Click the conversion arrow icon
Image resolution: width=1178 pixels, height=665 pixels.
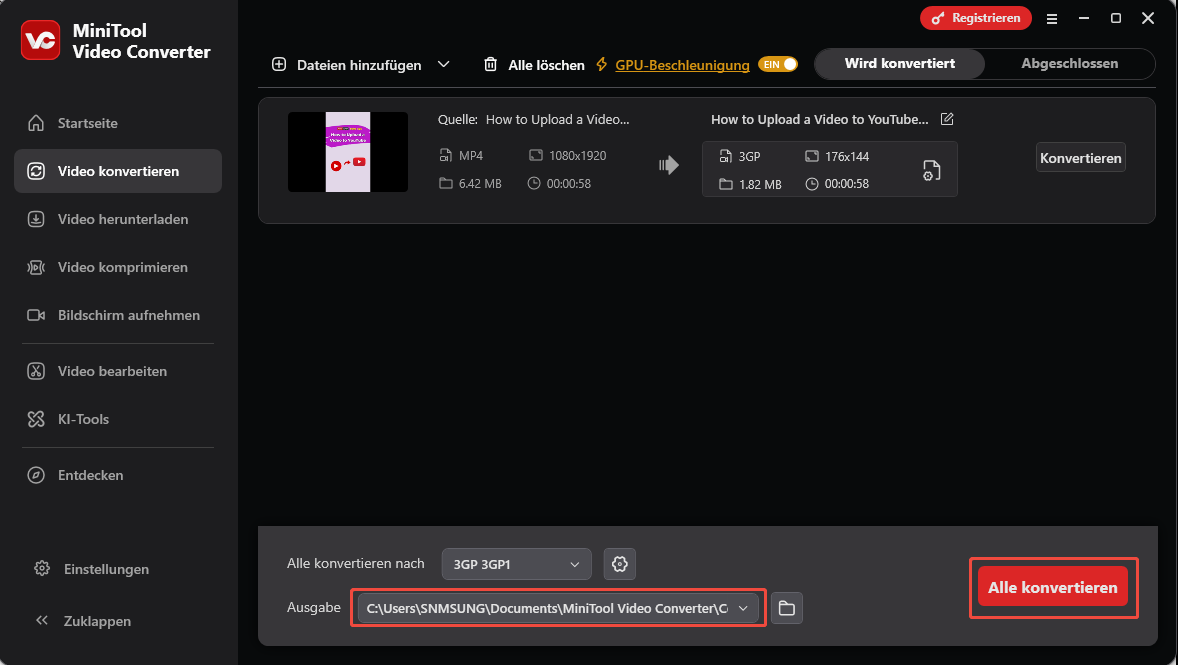click(x=669, y=165)
